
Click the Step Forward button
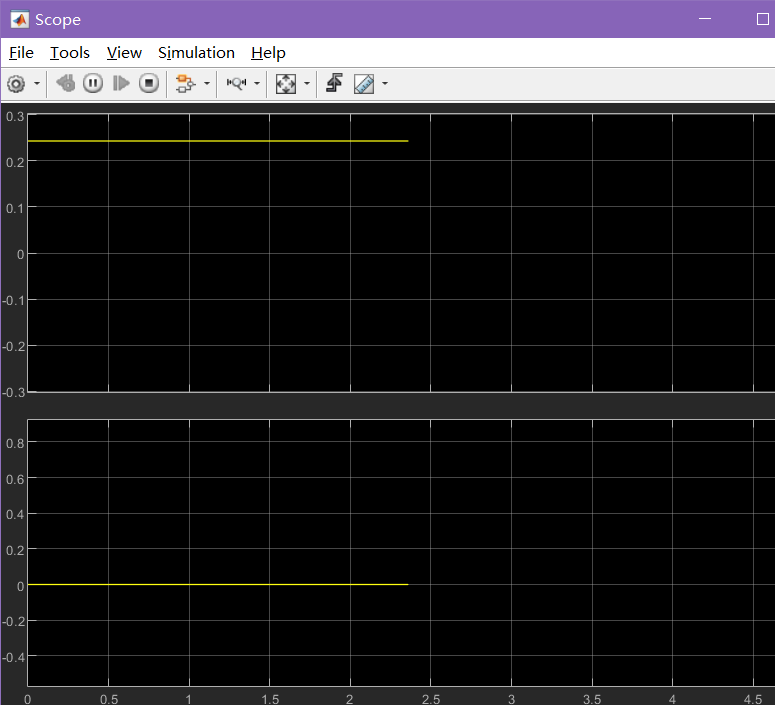(x=121, y=83)
